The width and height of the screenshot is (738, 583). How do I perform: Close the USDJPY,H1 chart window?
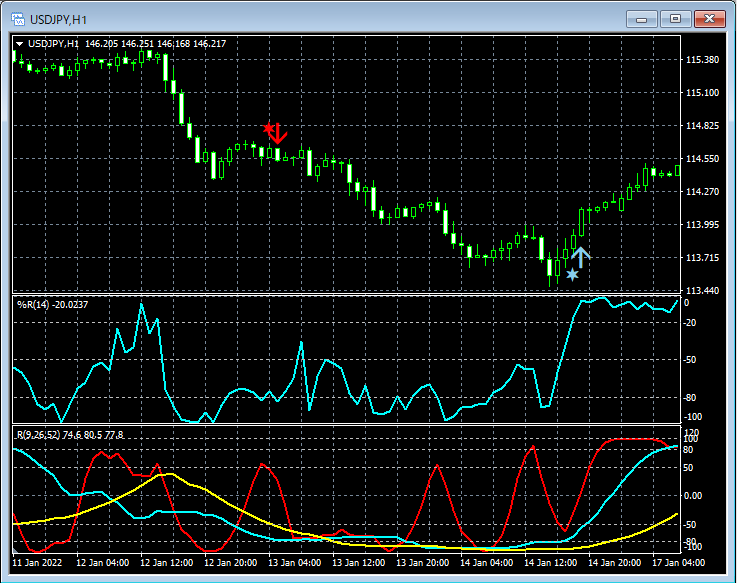pyautogui.click(x=710, y=19)
